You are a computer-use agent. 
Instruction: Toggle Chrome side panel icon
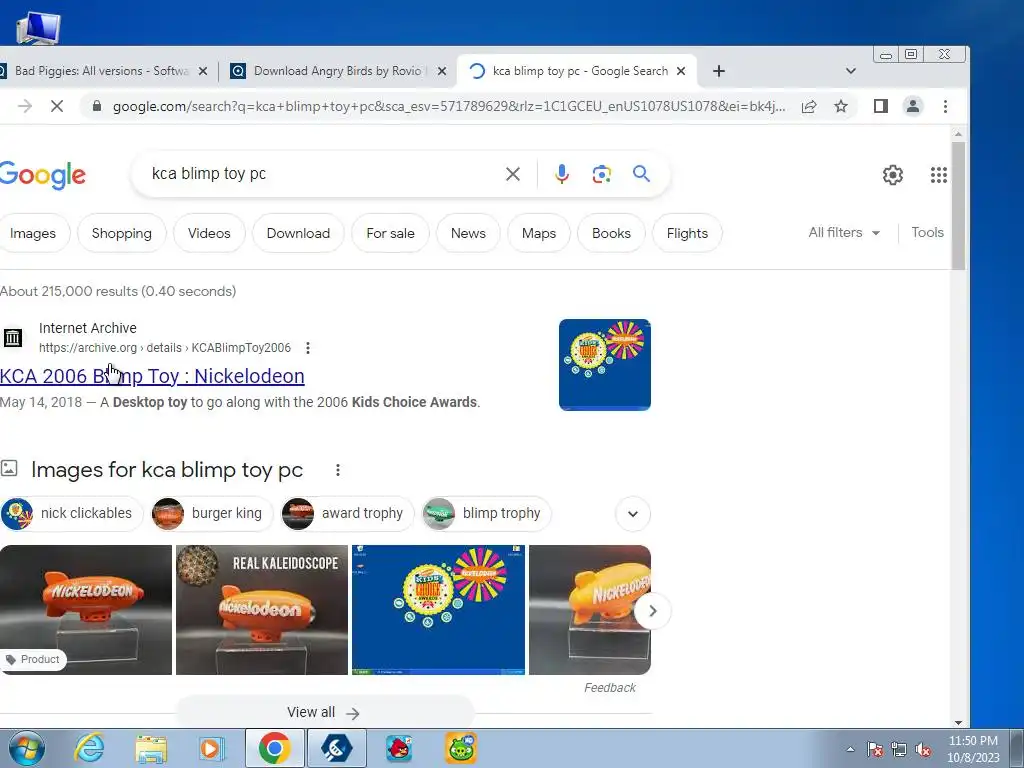tap(880, 106)
